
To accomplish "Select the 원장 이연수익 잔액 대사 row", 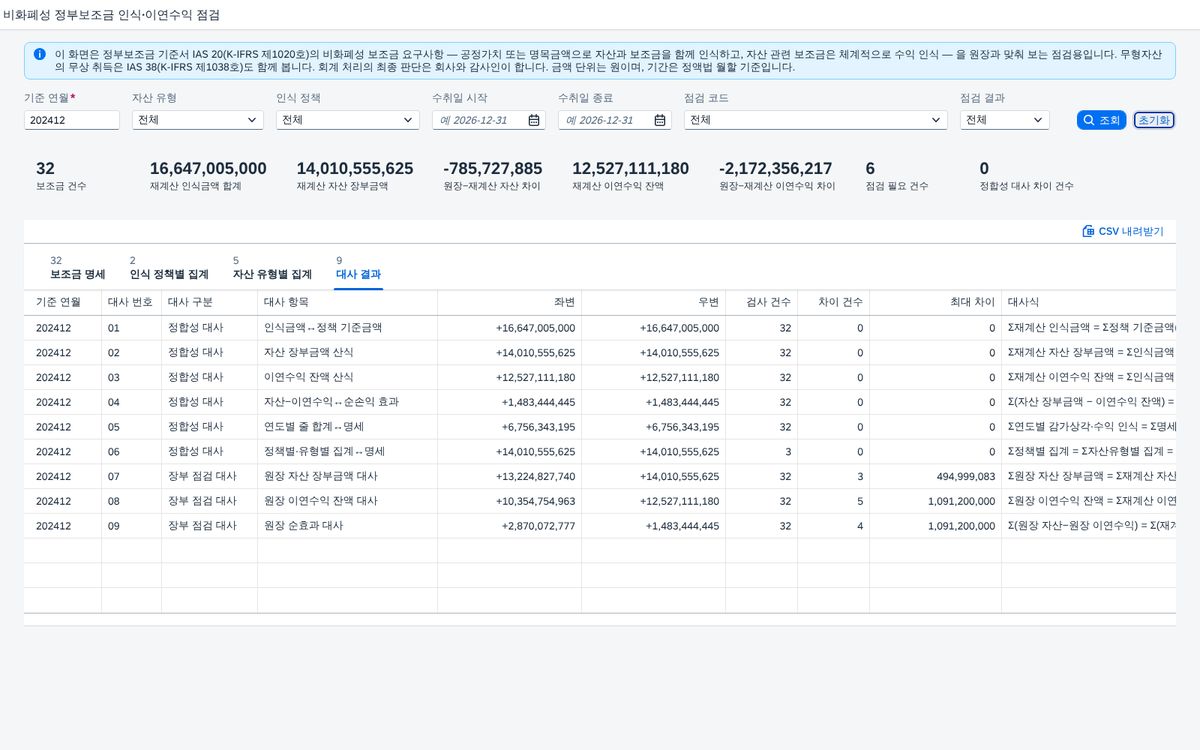I will [x=600, y=501].
